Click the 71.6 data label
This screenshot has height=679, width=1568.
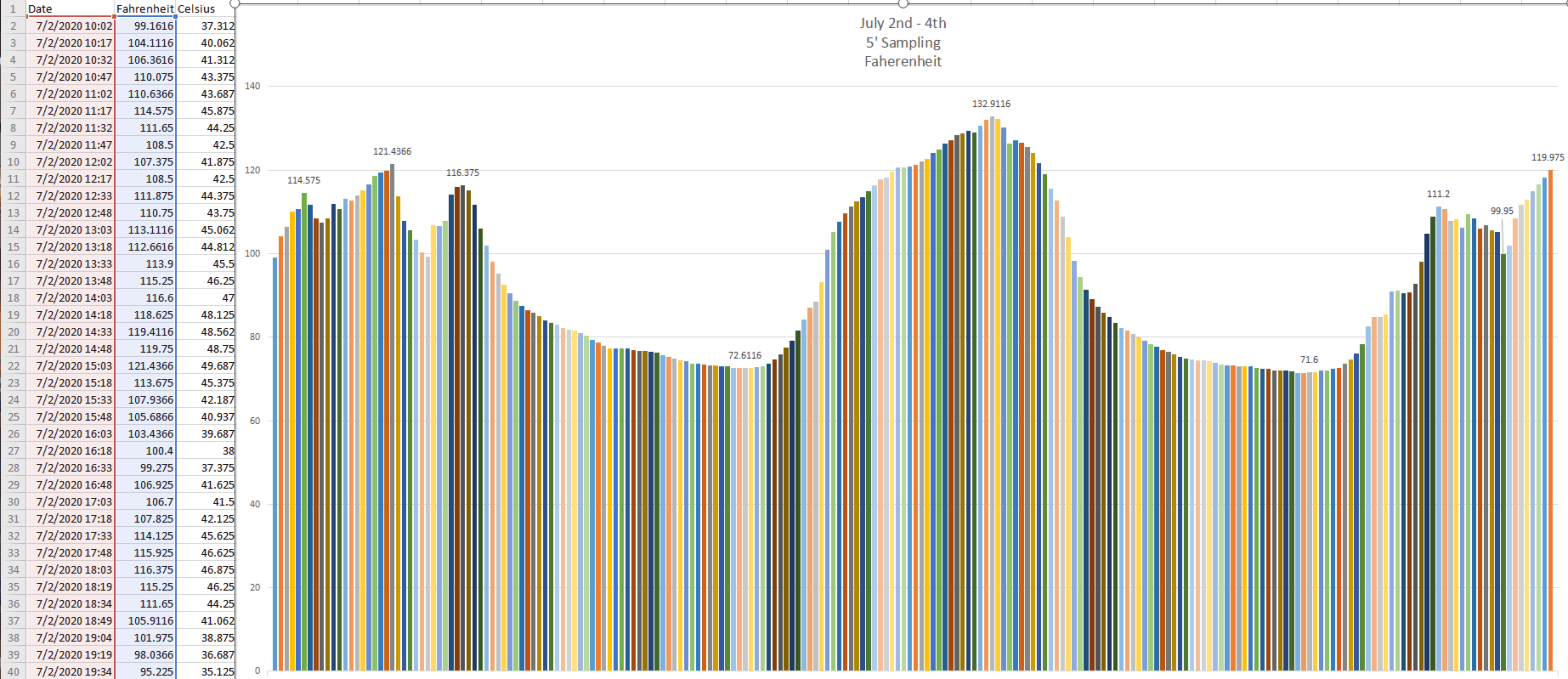tap(1309, 360)
